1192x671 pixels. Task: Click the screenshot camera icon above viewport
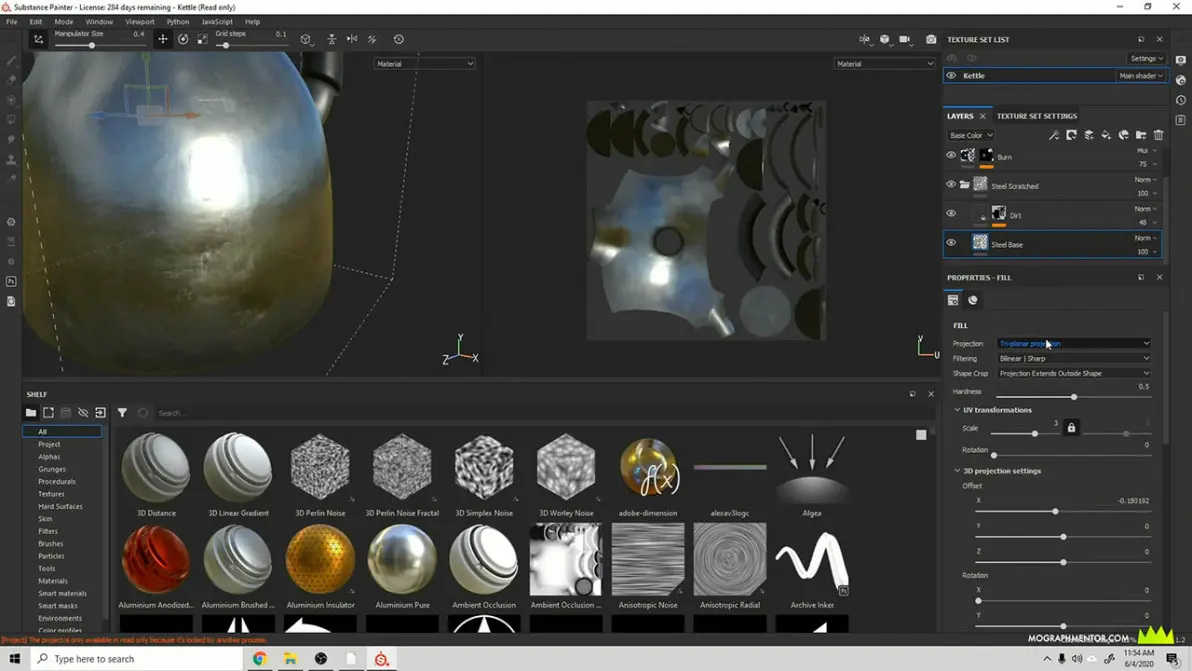(931, 39)
